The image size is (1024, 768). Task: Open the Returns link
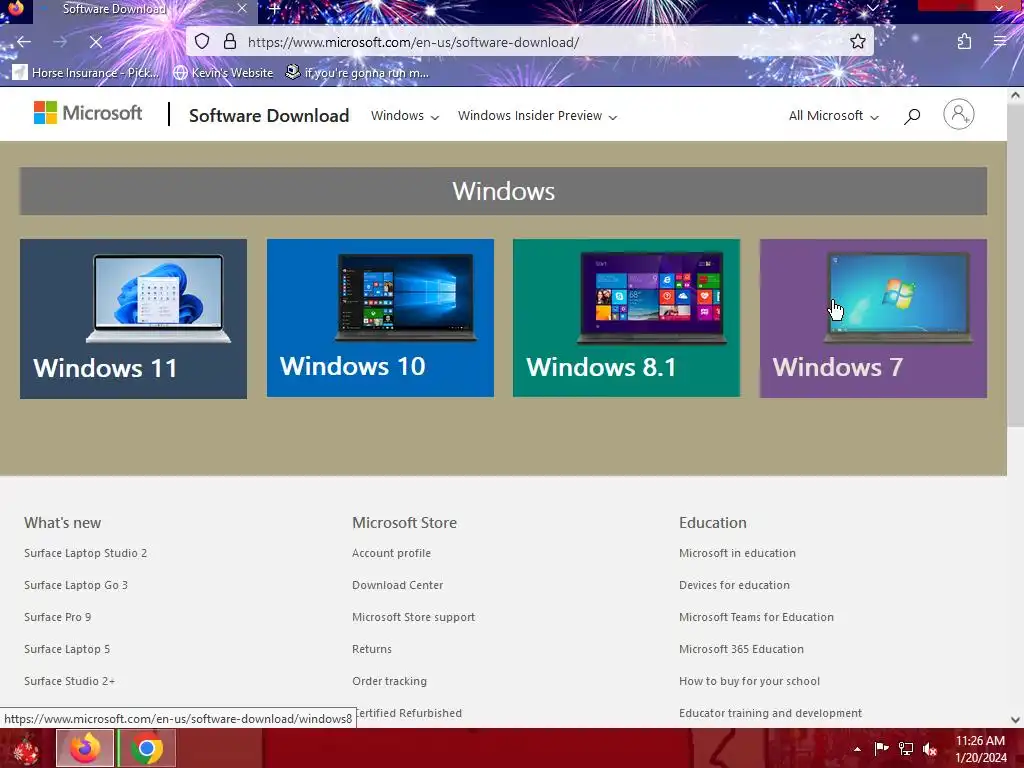pos(372,649)
